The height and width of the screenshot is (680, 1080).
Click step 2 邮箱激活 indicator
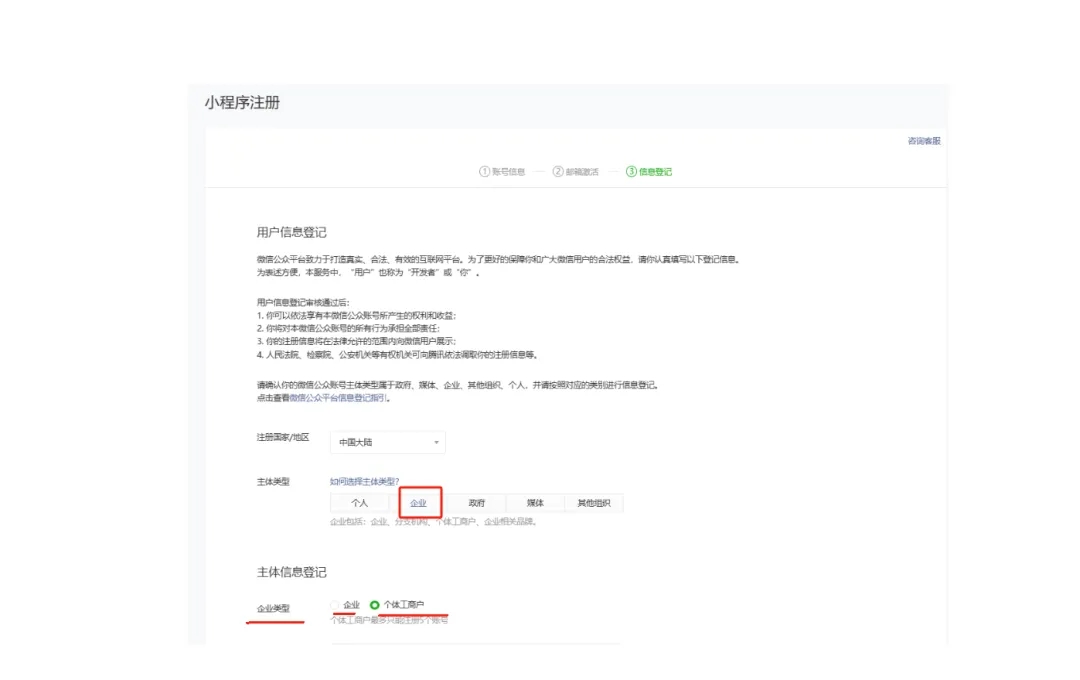(x=575, y=172)
